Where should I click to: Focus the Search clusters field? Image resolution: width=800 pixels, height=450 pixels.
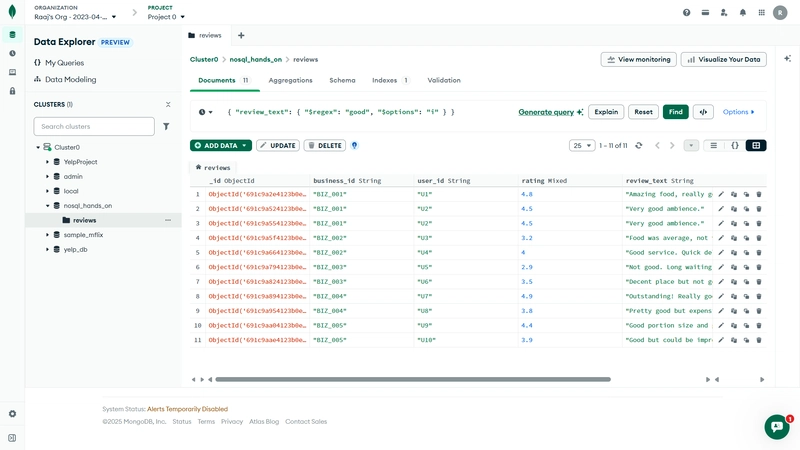(x=94, y=126)
